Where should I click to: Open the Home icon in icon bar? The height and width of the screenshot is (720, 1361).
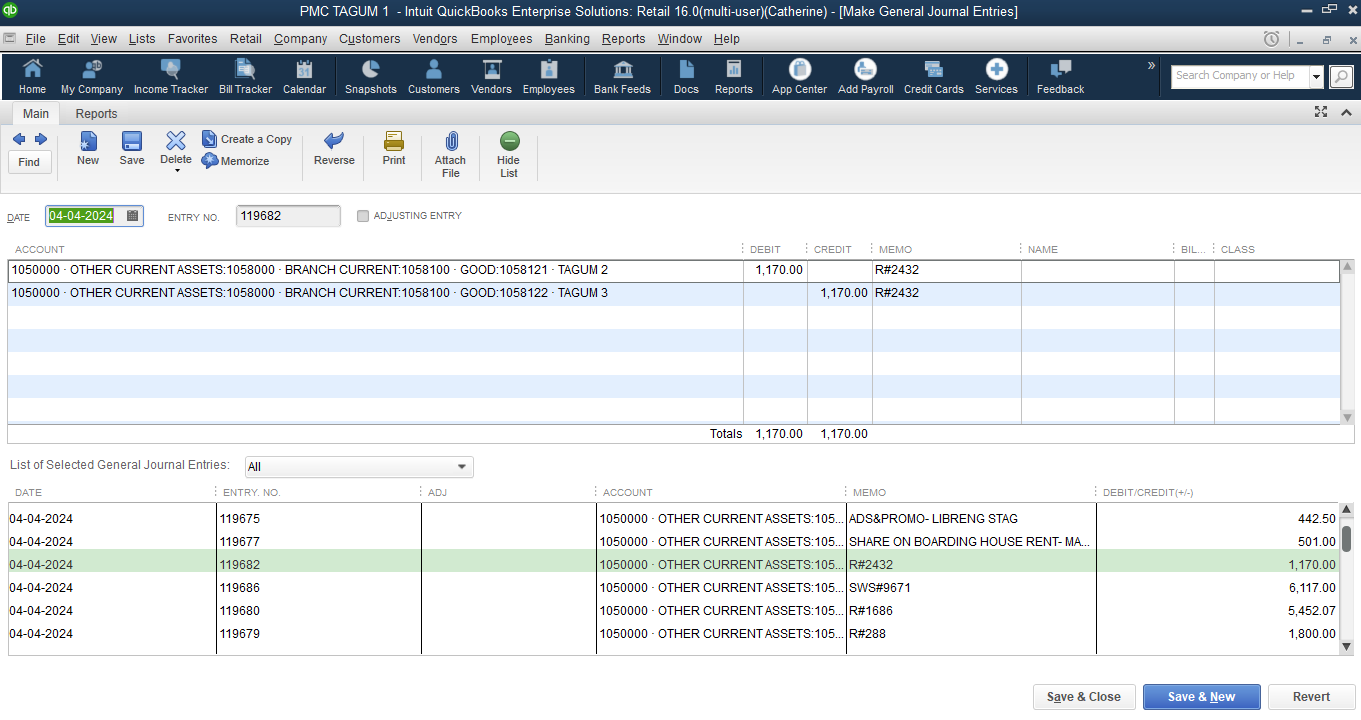click(x=32, y=77)
